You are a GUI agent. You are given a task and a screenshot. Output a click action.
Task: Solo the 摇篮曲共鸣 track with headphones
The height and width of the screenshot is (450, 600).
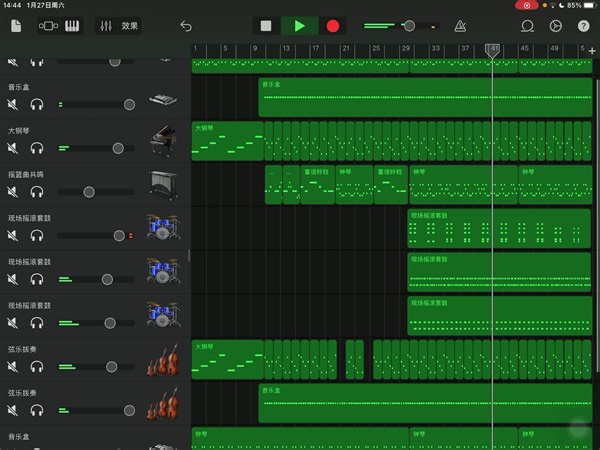[37, 192]
